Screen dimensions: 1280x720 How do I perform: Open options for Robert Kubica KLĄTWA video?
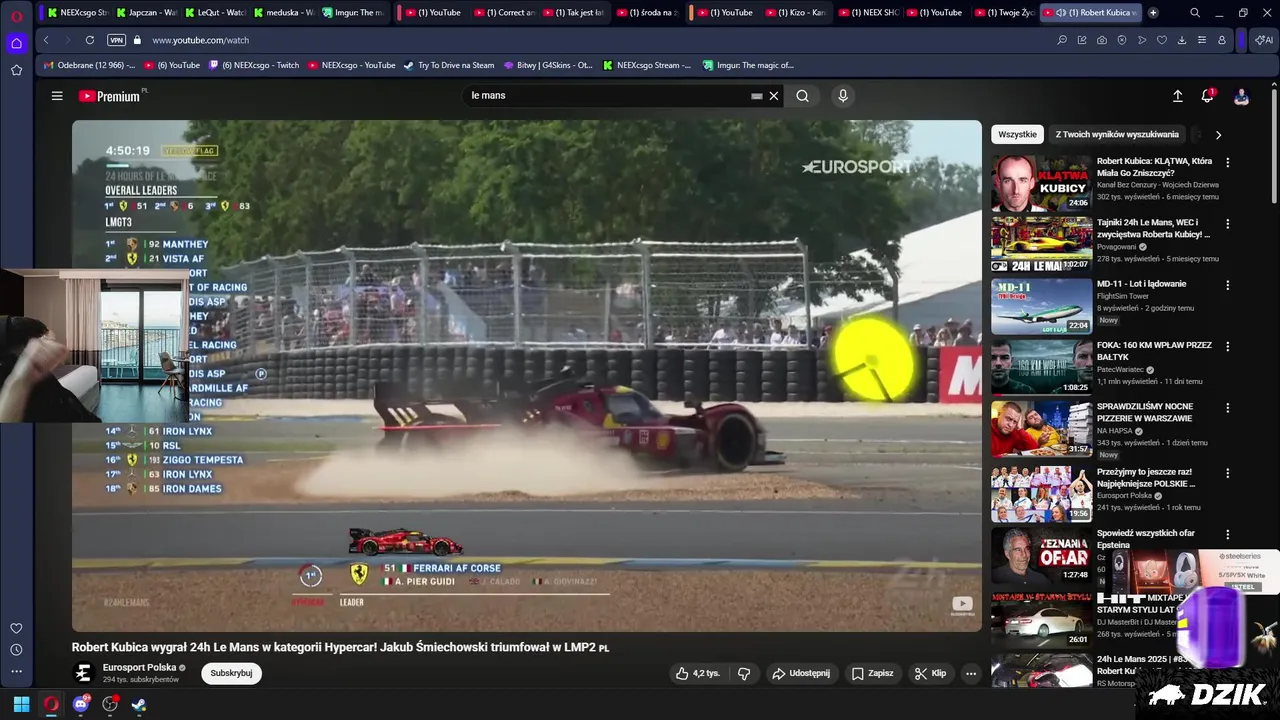(1228, 162)
